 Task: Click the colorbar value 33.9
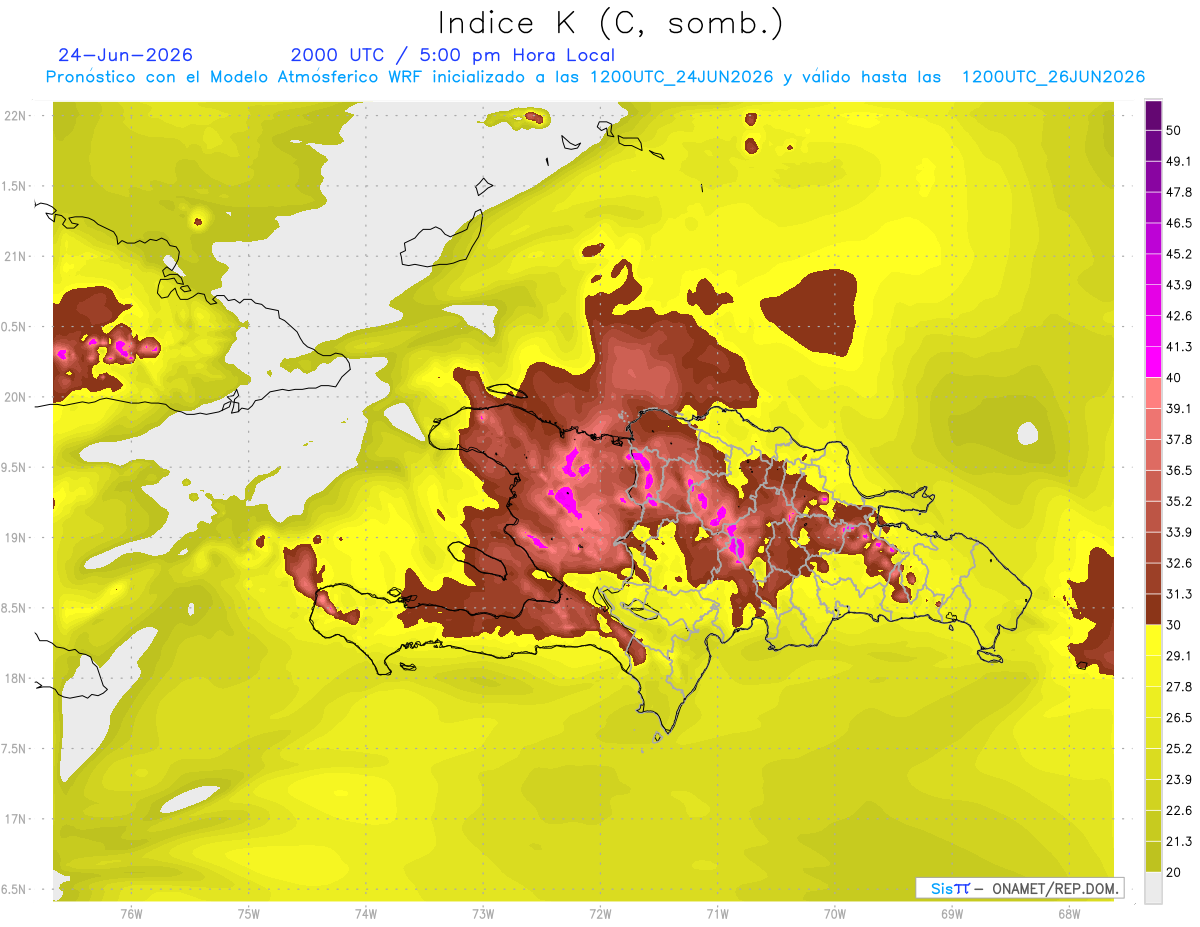pos(1179,532)
